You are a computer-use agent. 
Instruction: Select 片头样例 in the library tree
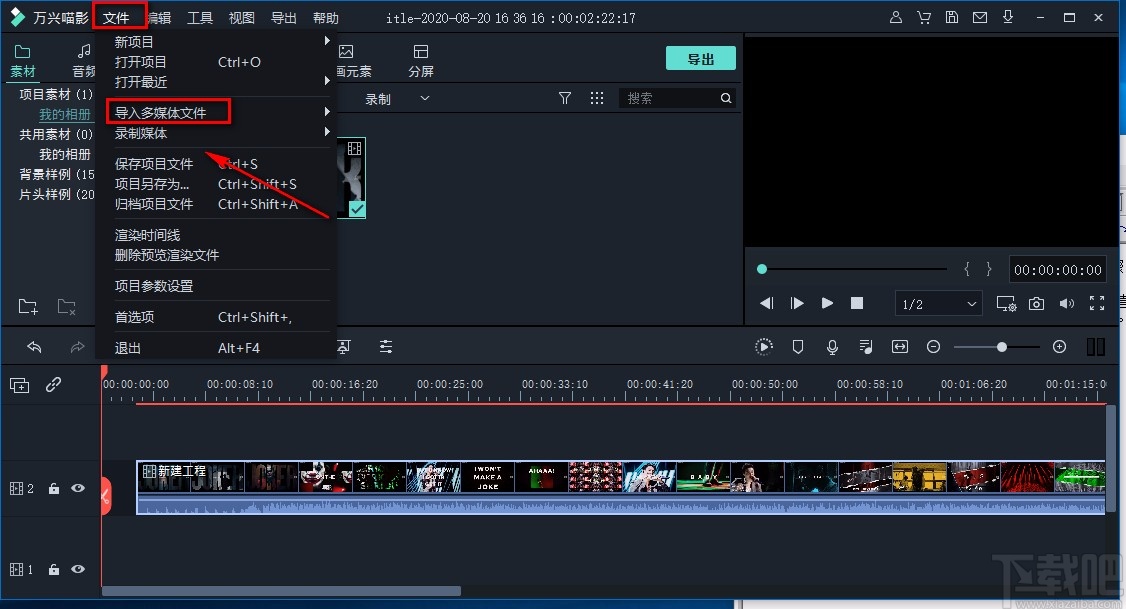pos(56,194)
